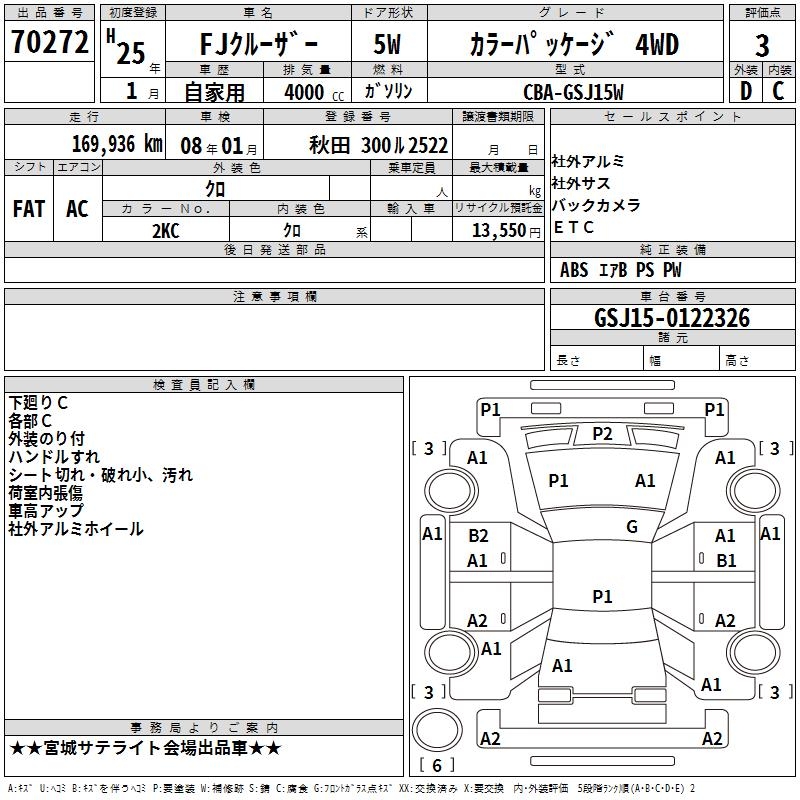Click displacement value 4000 cc
The width and height of the screenshot is (800, 800).
(x=314, y=92)
